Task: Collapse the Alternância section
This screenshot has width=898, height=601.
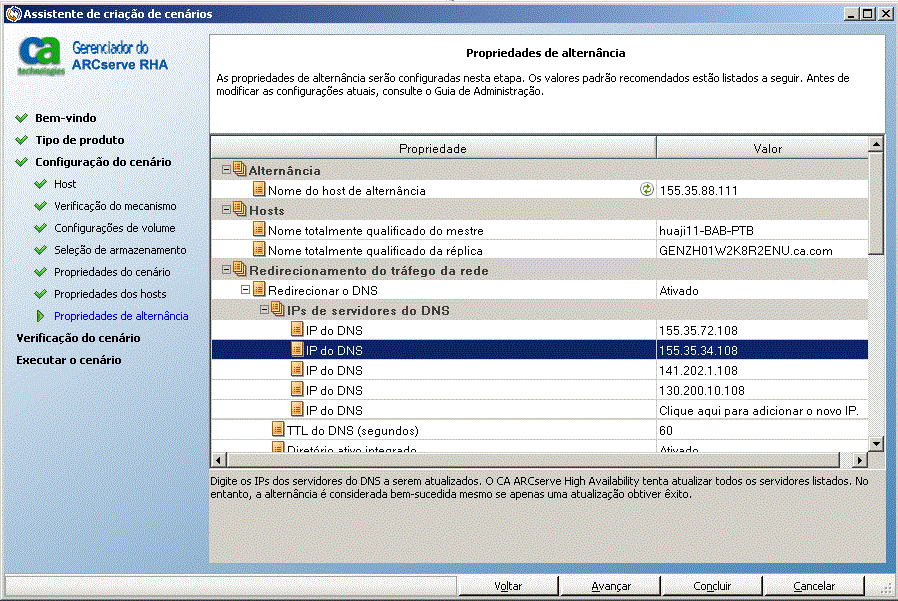Action: [226, 170]
